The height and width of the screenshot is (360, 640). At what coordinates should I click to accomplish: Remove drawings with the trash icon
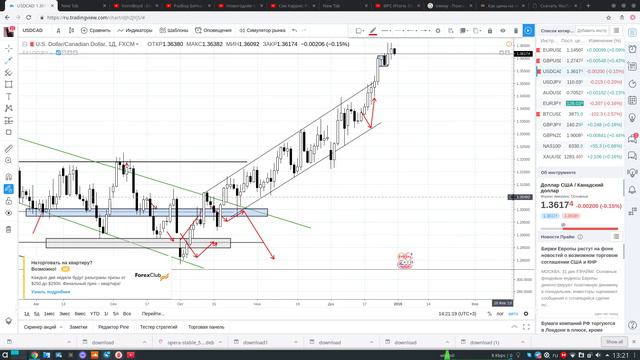coord(9,229)
